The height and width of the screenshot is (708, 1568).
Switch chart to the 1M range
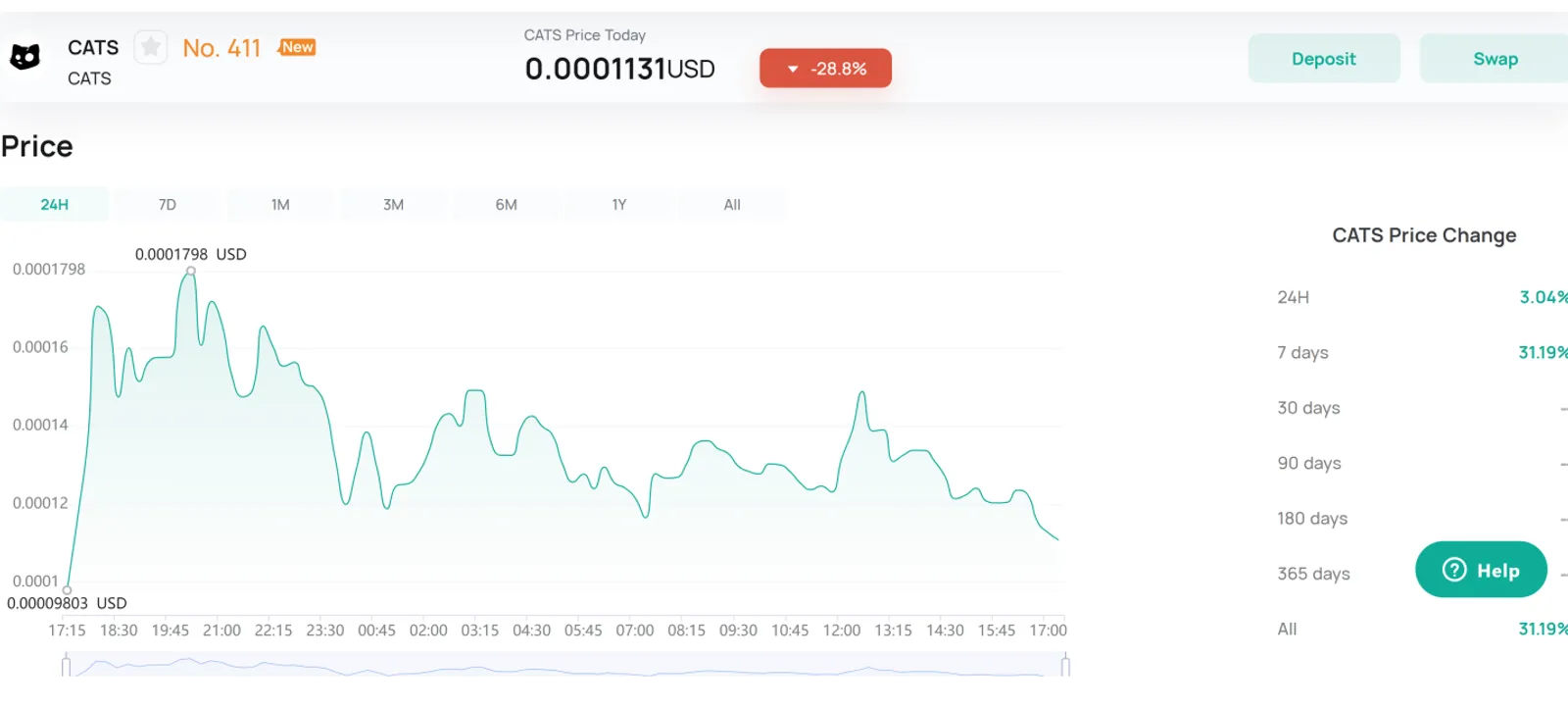pyautogui.click(x=280, y=205)
